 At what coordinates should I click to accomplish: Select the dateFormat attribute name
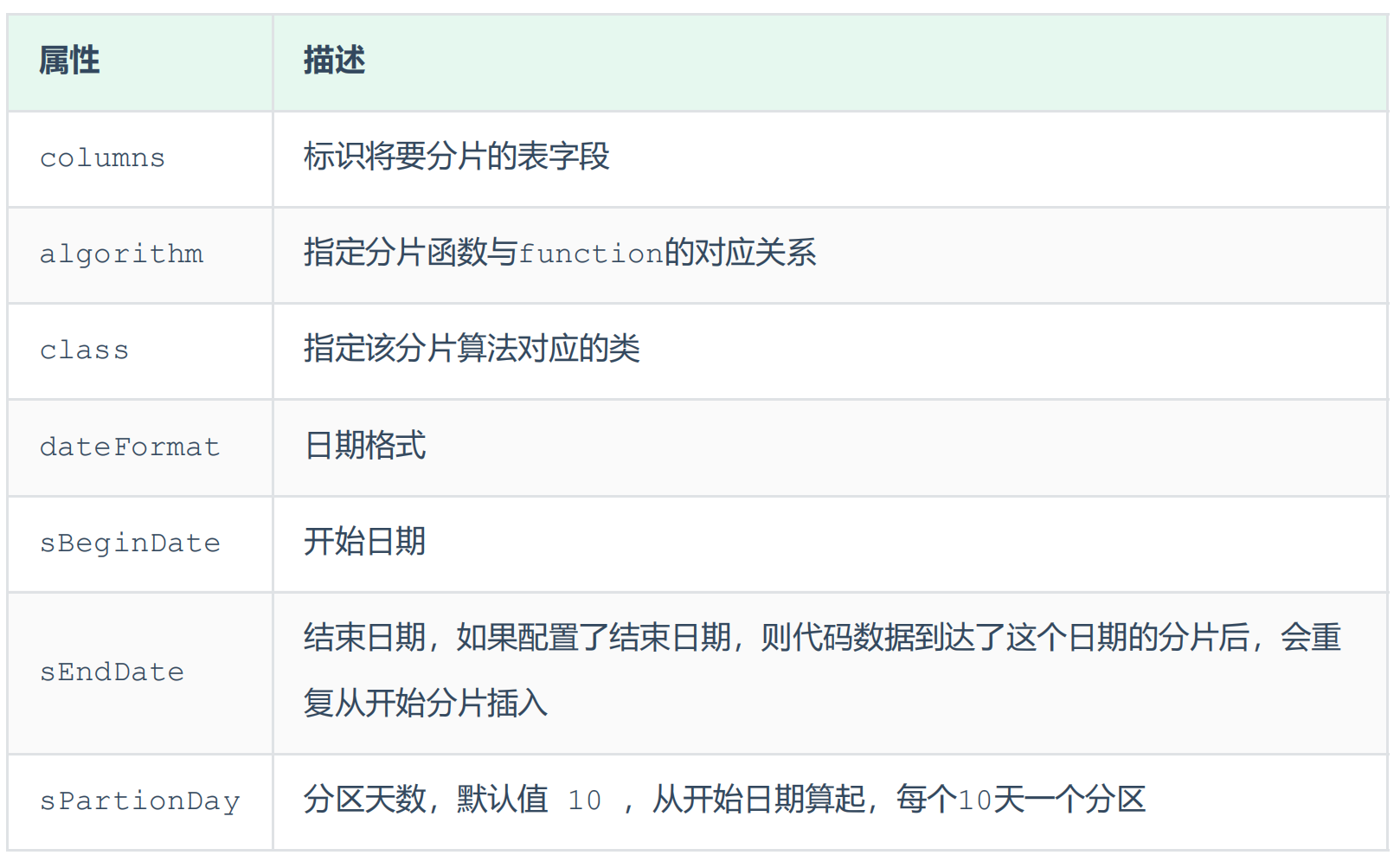pyautogui.click(x=130, y=447)
